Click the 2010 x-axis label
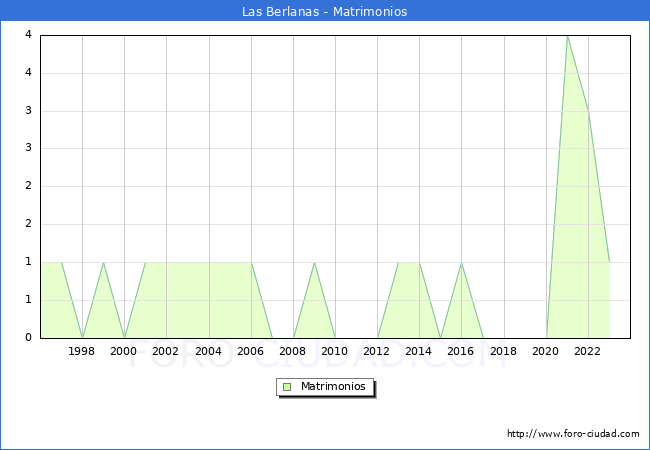Image resolution: width=650 pixels, height=450 pixels. 335,351
